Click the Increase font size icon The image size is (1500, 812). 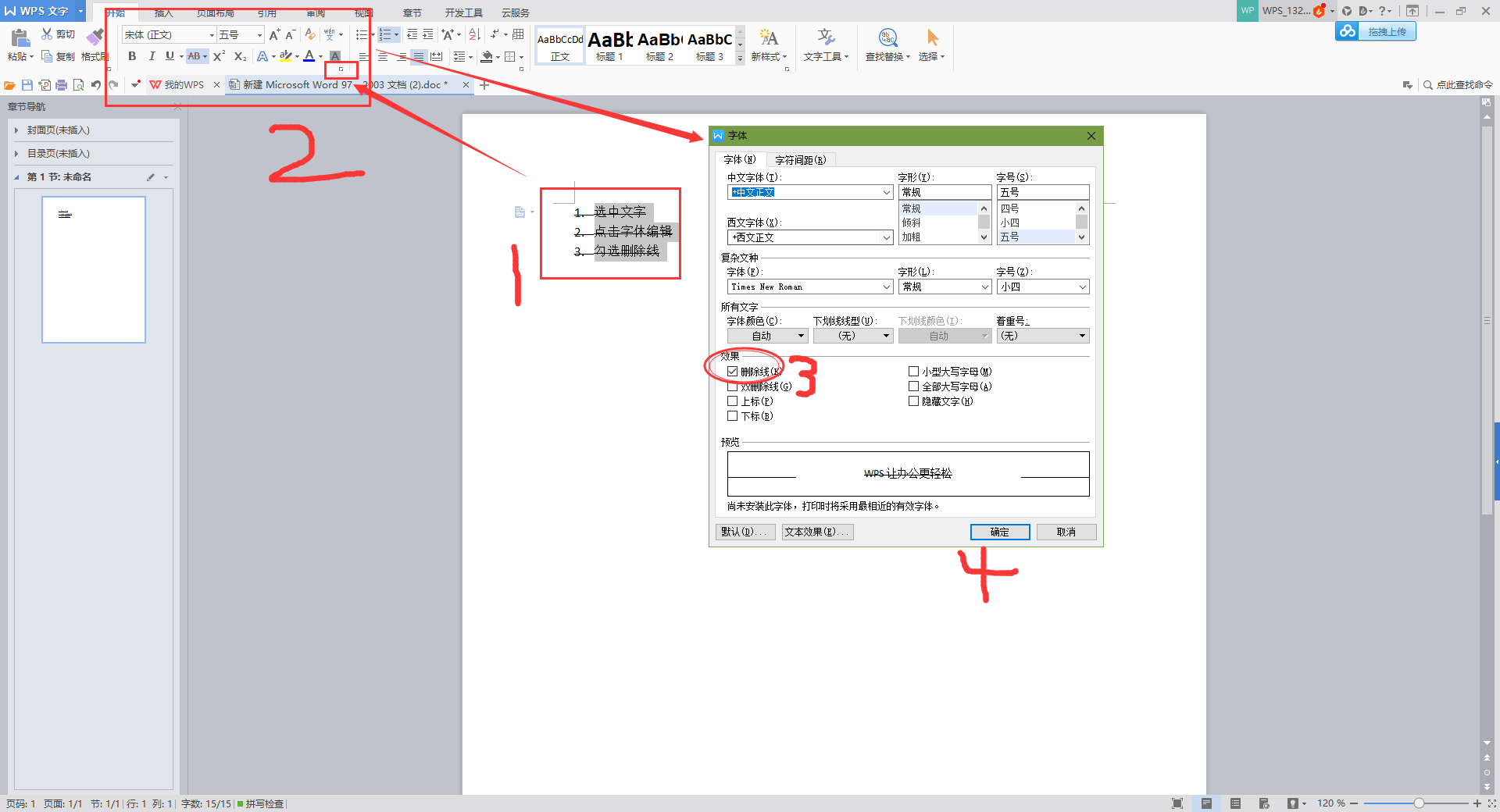tap(274, 34)
